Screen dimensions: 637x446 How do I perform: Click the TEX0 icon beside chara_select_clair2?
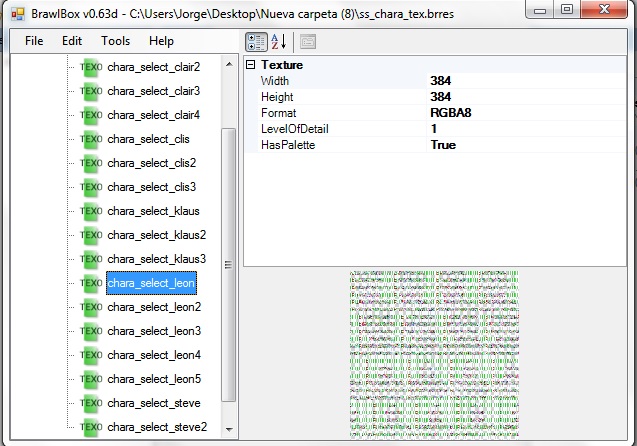91,67
